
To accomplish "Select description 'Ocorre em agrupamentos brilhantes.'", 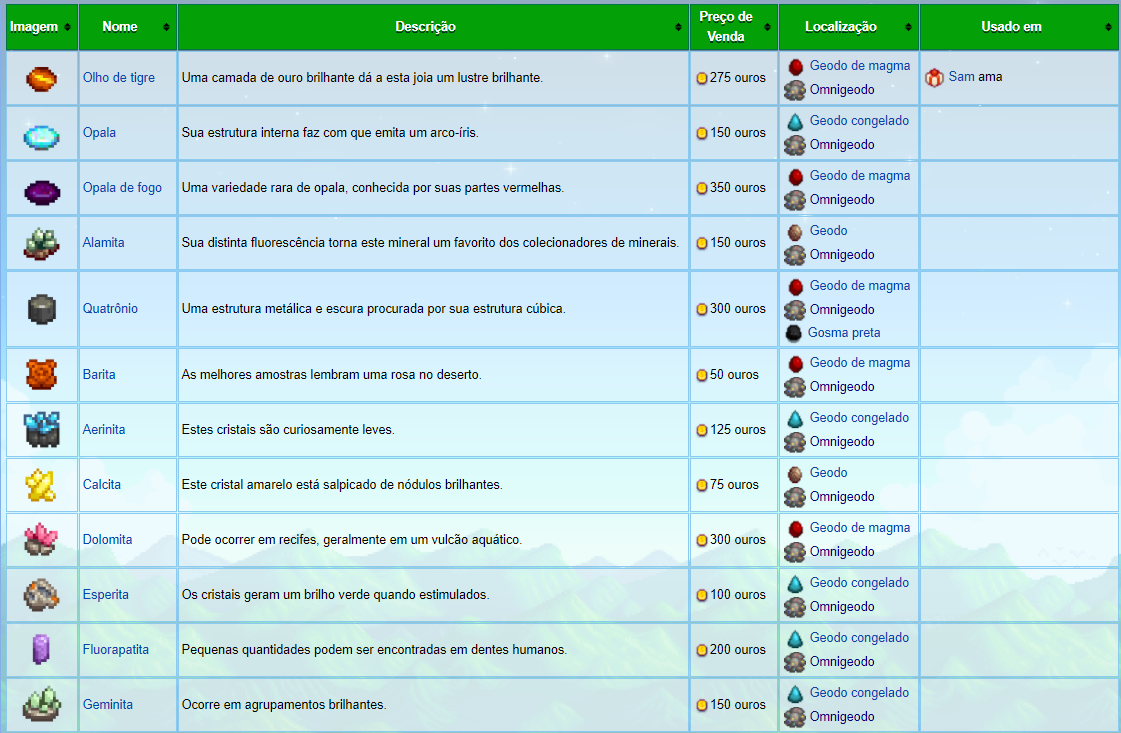I will pos(284,704).
